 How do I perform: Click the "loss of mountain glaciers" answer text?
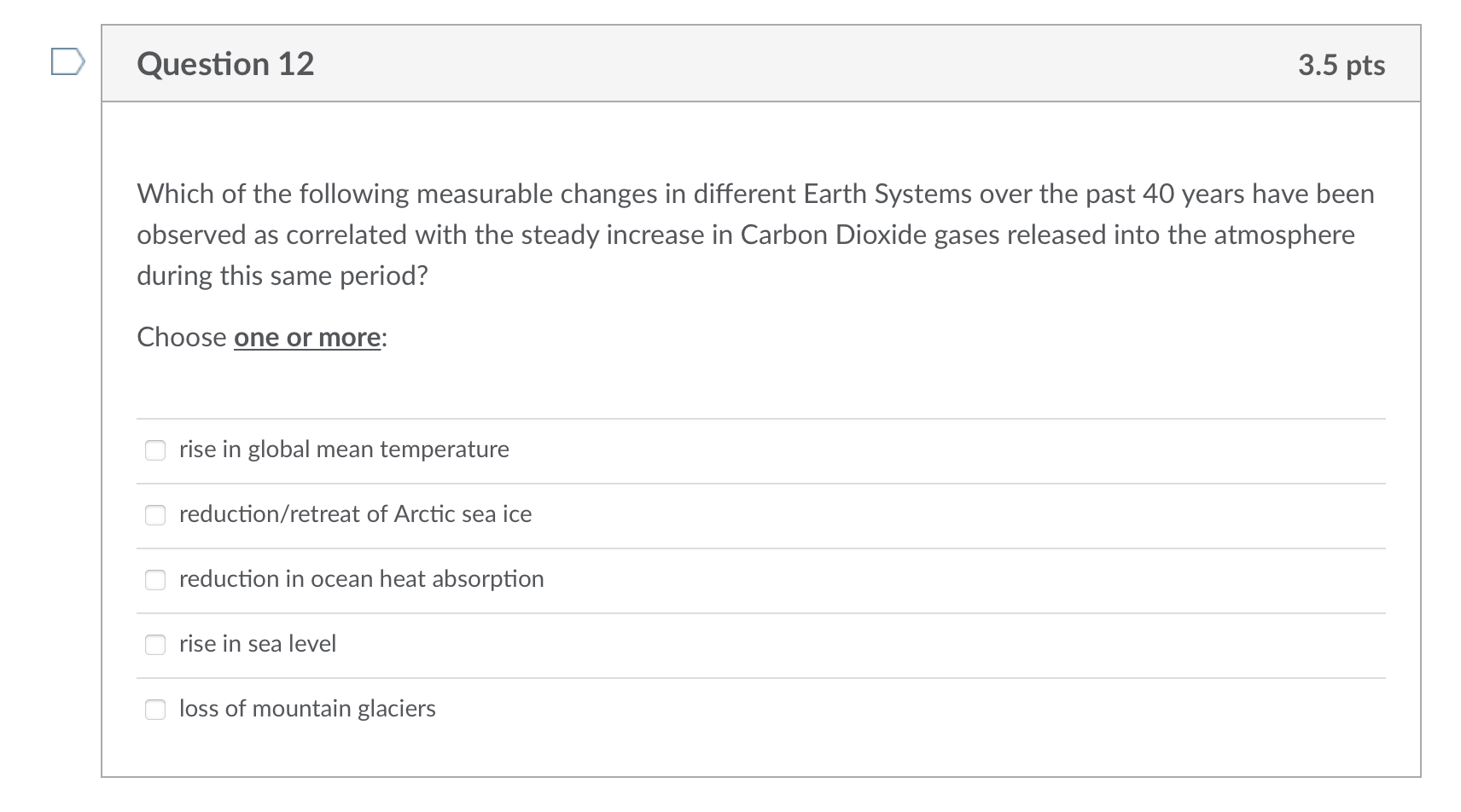pos(307,709)
